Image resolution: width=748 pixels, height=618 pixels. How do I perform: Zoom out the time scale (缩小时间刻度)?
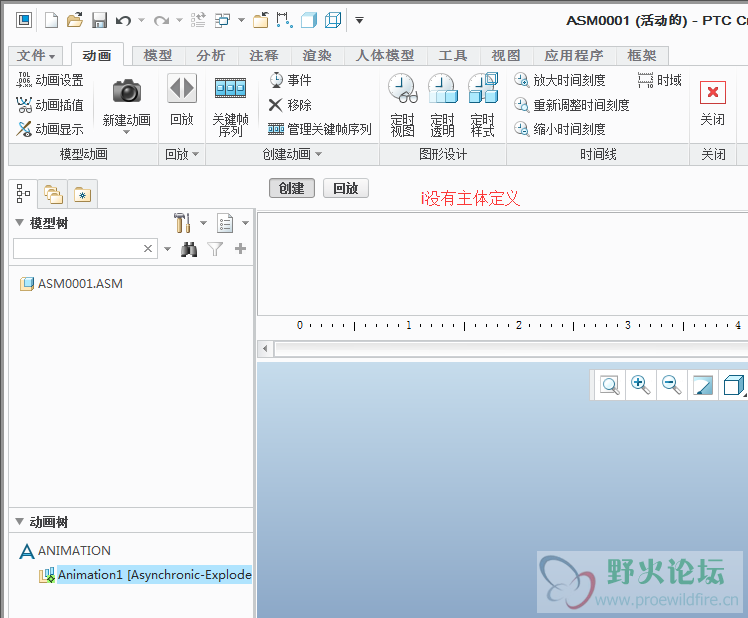click(x=560, y=129)
